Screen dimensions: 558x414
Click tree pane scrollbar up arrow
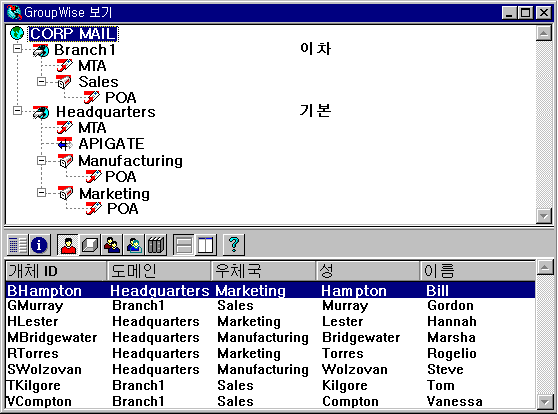click(544, 33)
